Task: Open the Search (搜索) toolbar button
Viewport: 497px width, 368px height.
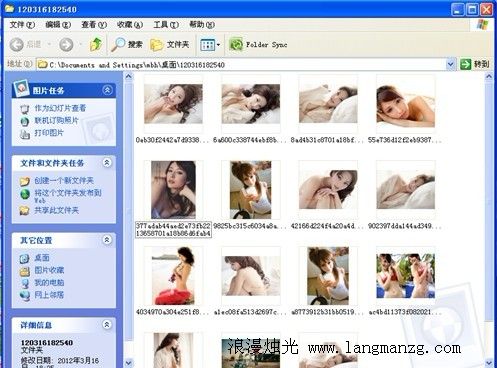Action: [127, 44]
